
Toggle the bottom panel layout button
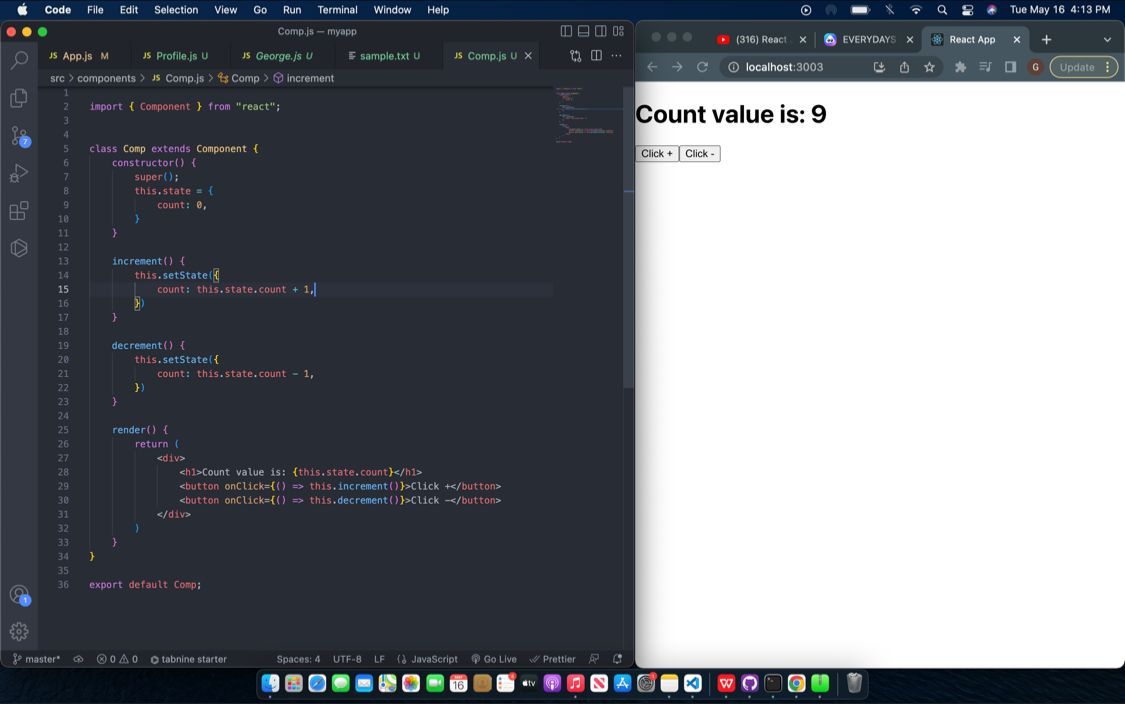583,31
